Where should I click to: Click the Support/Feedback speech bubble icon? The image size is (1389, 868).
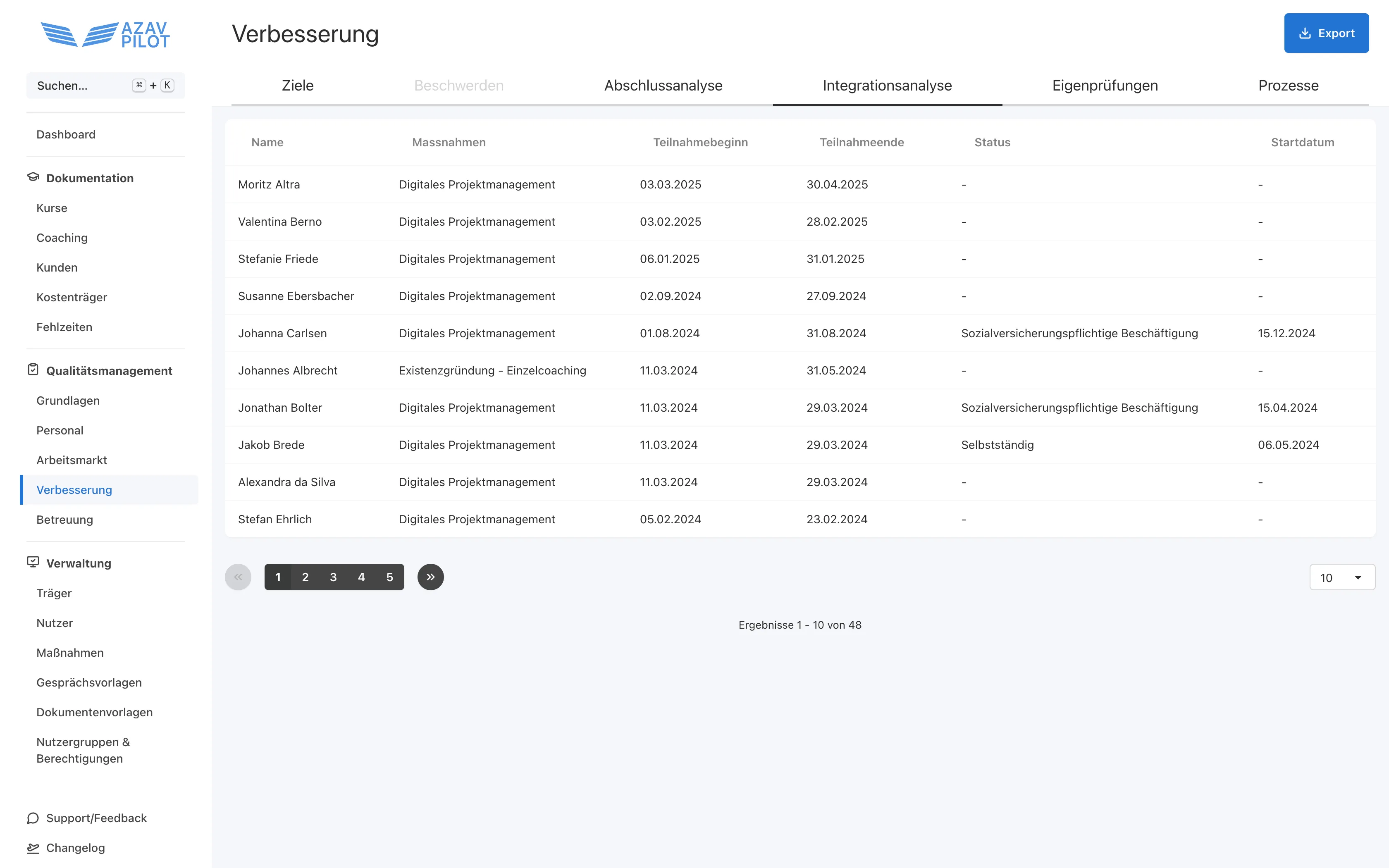33,818
